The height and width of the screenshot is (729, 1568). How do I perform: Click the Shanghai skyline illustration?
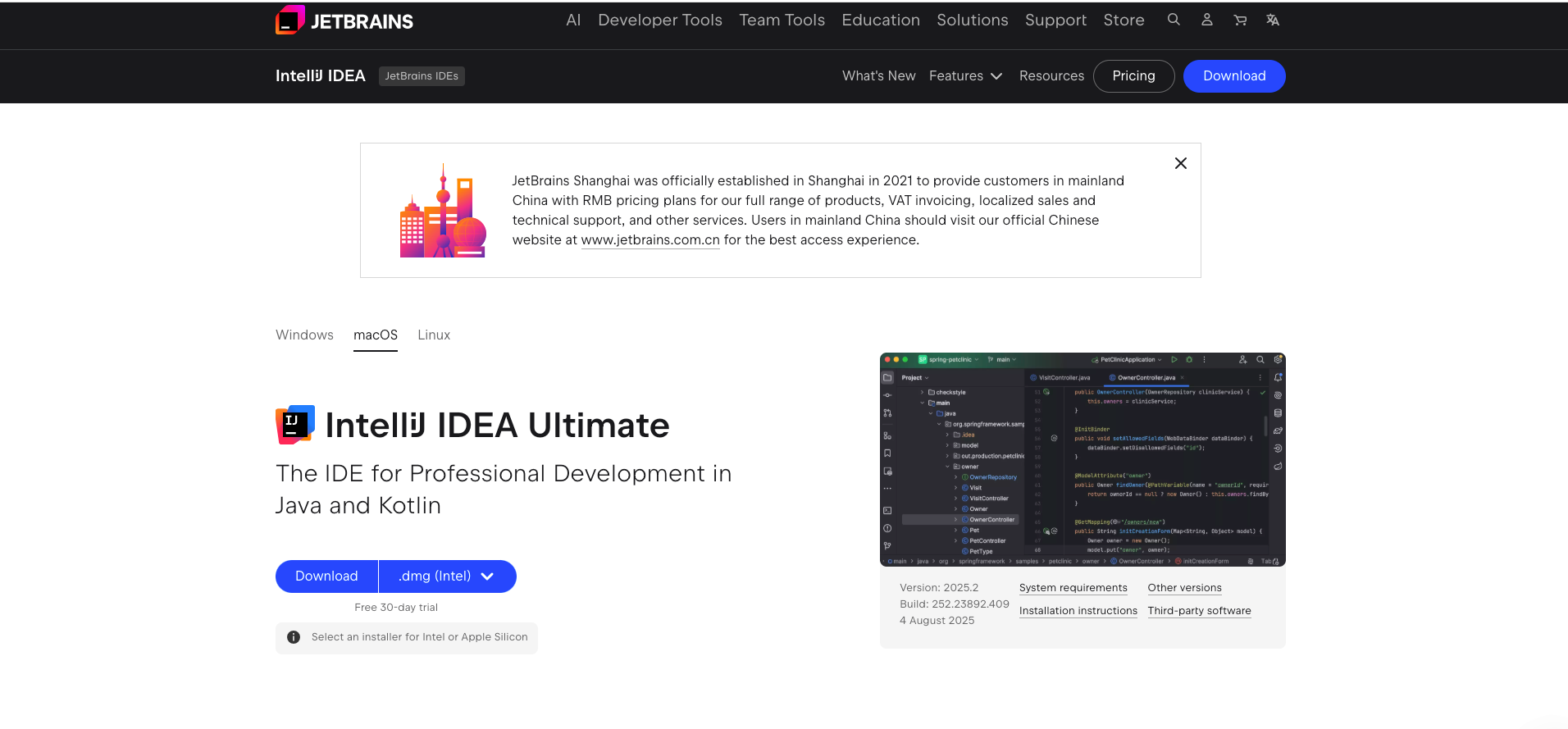443,211
